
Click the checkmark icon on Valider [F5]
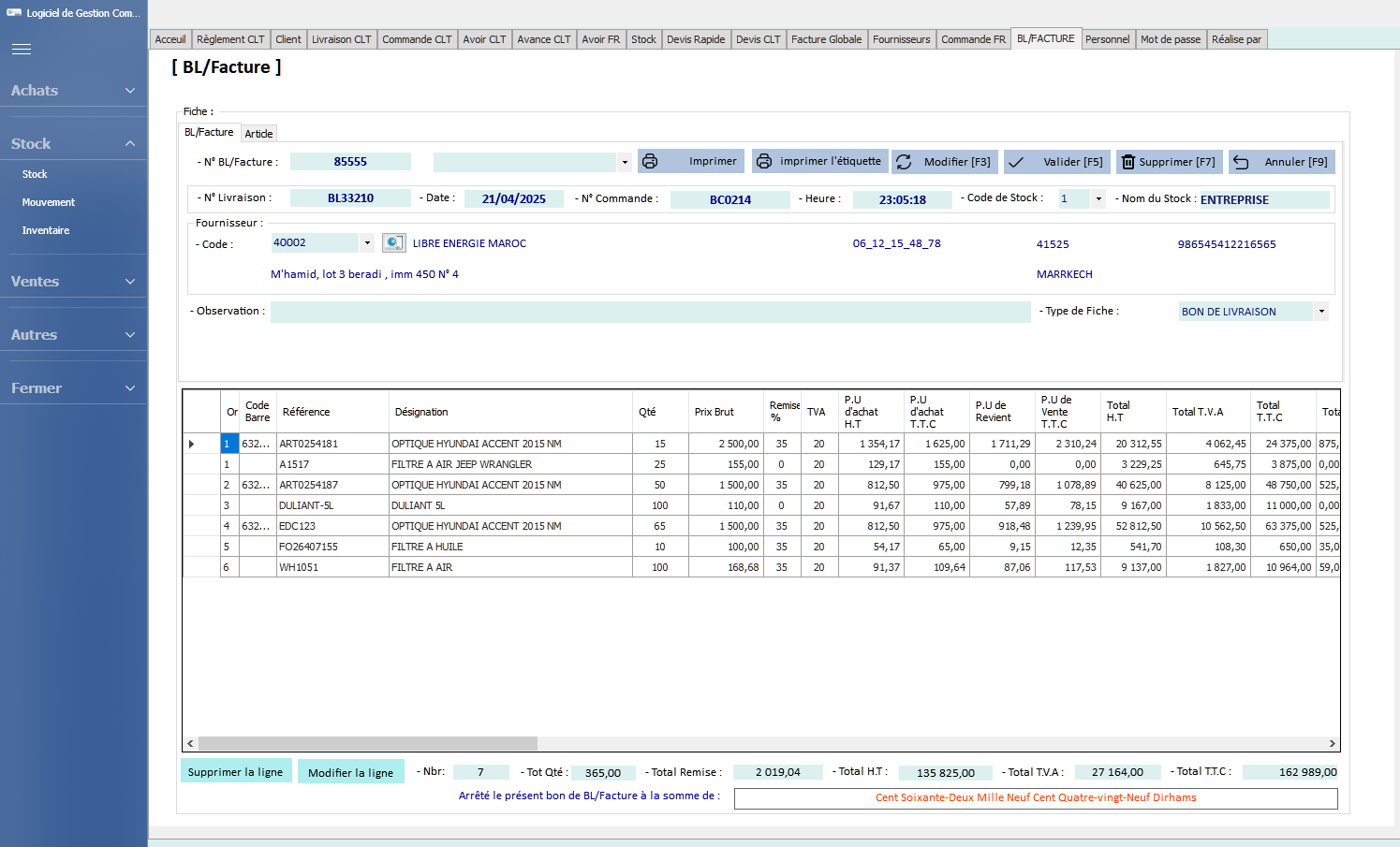(1016, 162)
